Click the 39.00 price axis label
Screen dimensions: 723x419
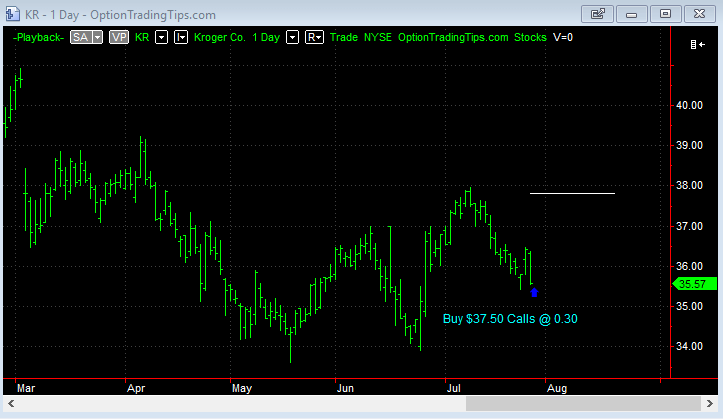[x=689, y=146]
